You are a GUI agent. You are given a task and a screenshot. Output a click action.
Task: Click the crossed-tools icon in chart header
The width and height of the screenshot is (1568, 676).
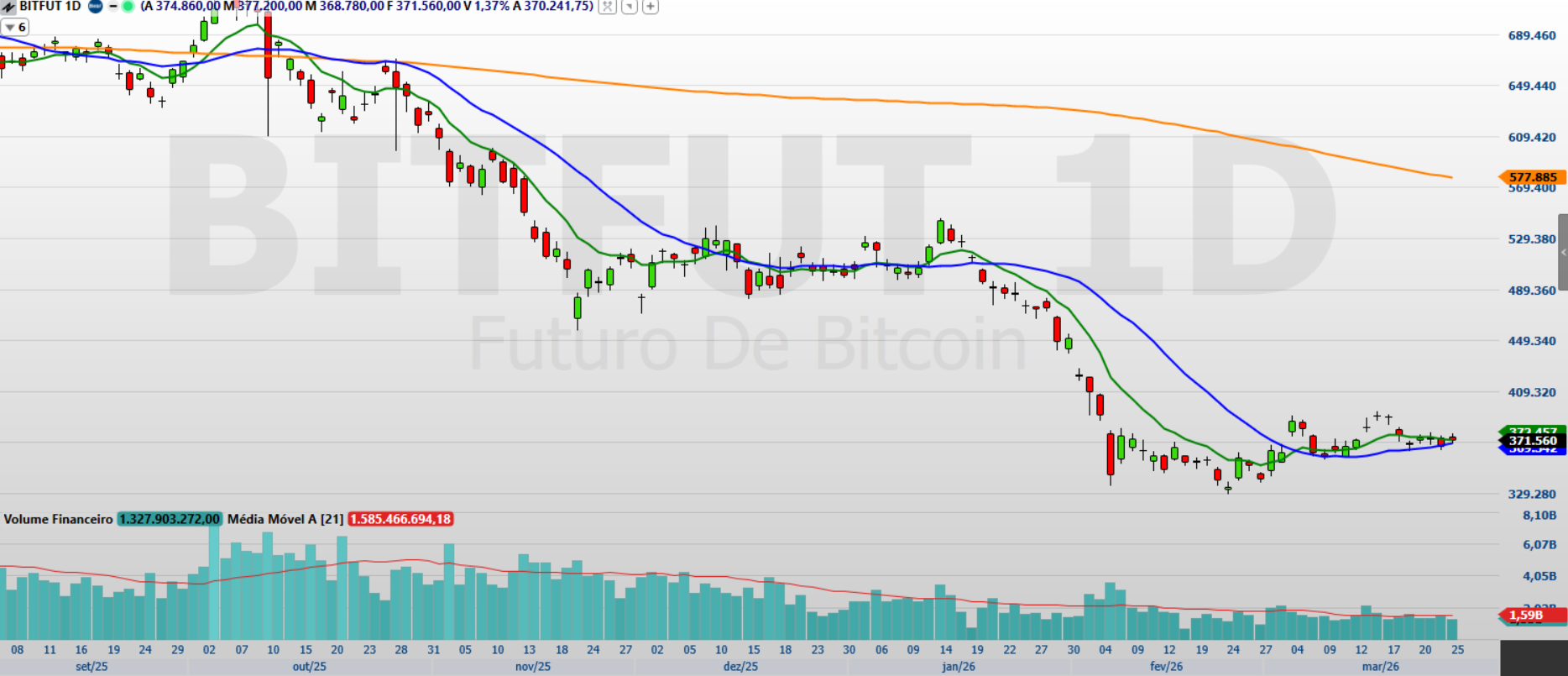(x=608, y=7)
